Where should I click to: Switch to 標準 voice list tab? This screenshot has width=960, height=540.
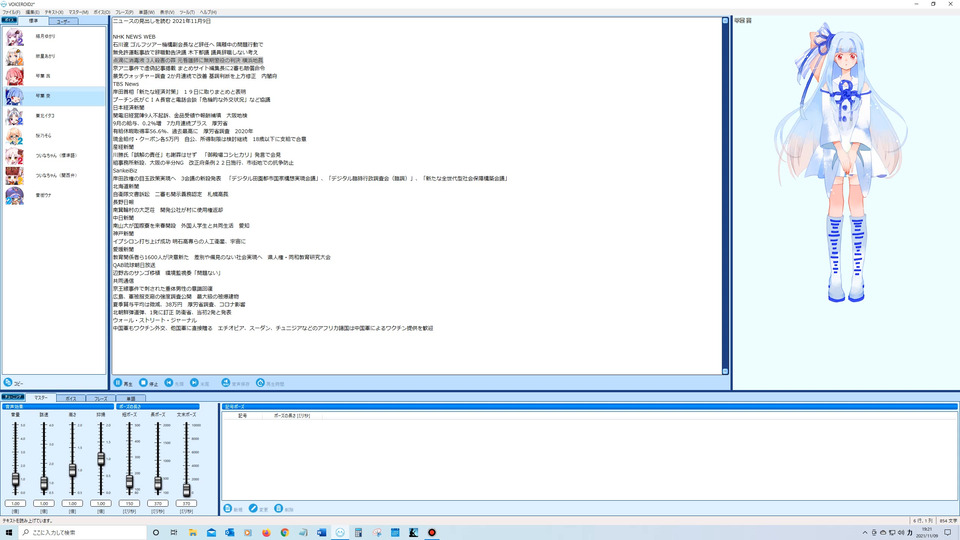pyautogui.click(x=33, y=21)
